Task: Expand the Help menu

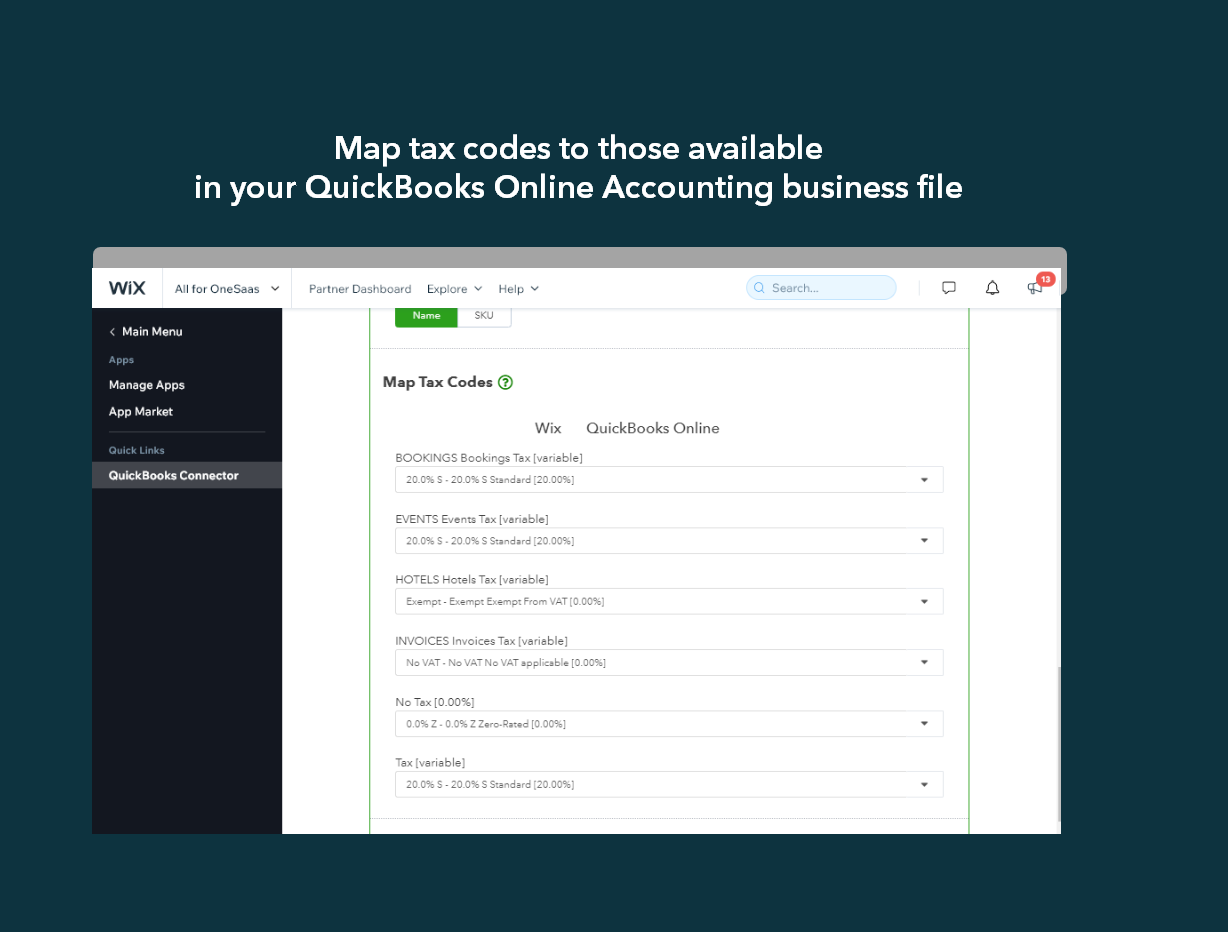Action: 518,289
